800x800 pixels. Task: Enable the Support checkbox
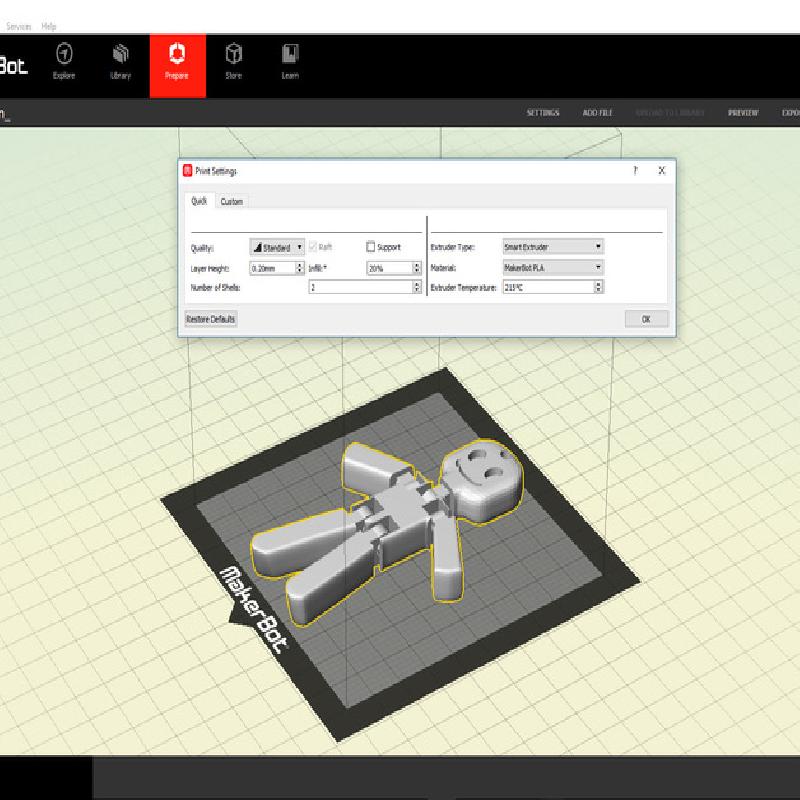371,247
